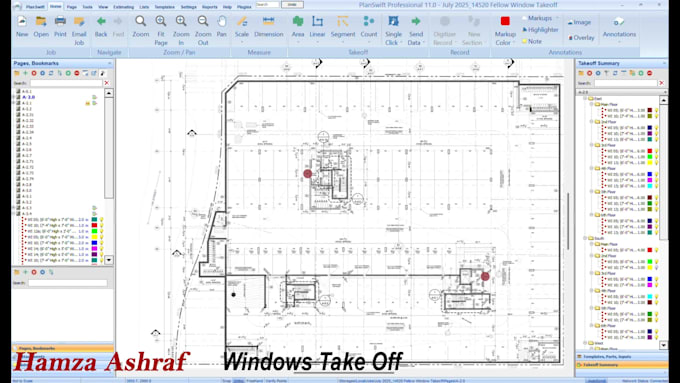Toggle lightbulb of first takeoff row under A-3.4
The height and width of the screenshot is (383, 680).
coord(101,220)
